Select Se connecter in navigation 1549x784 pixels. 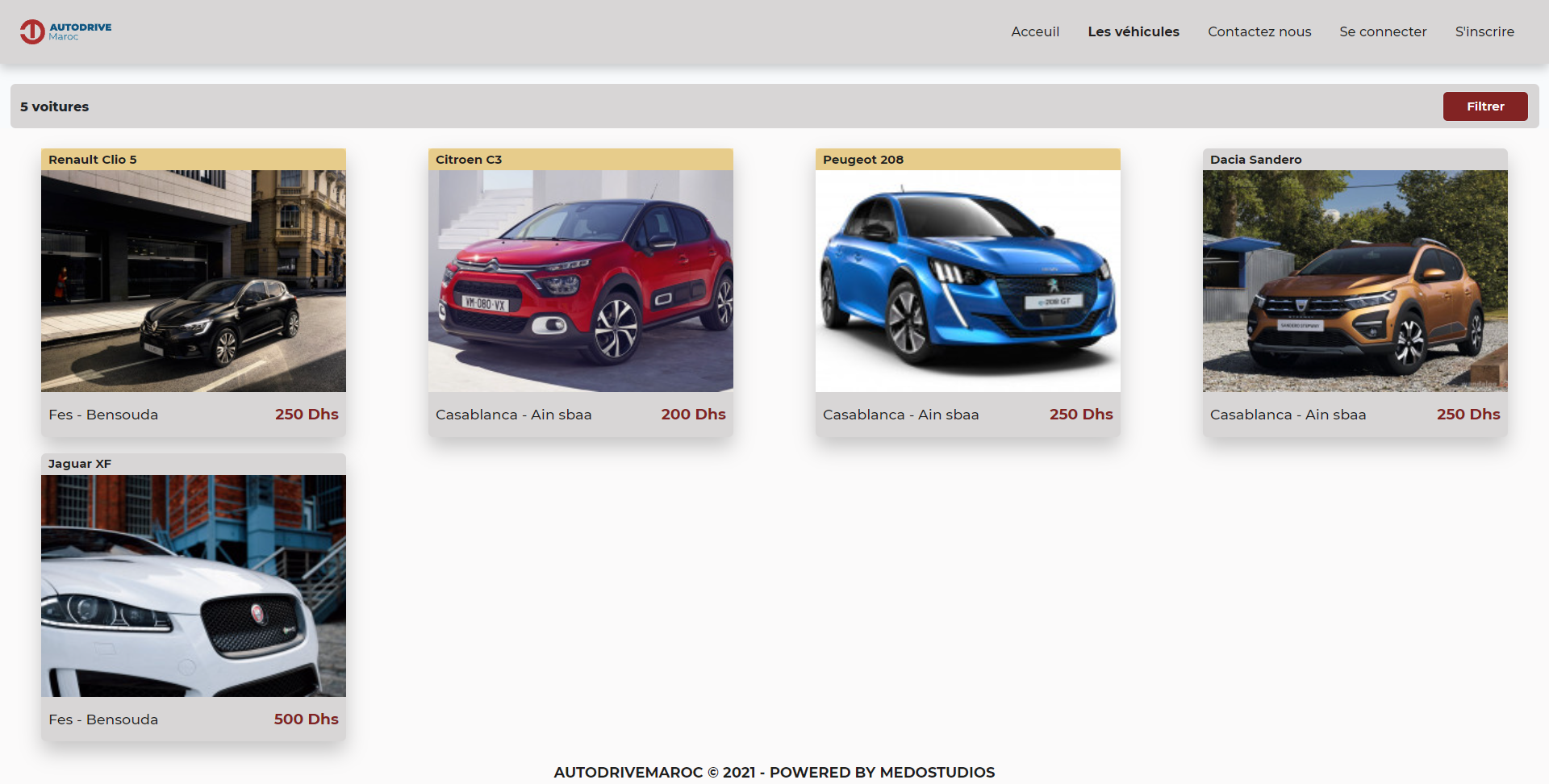point(1383,31)
